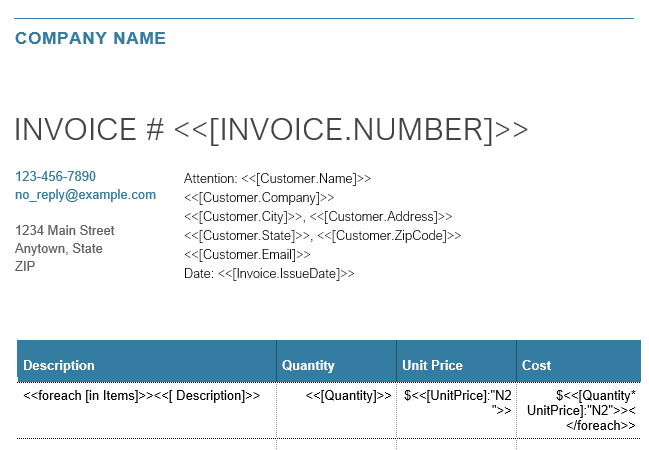Click the ZIP text line
Image resolution: width=649 pixels, height=450 pixels.
click(25, 266)
